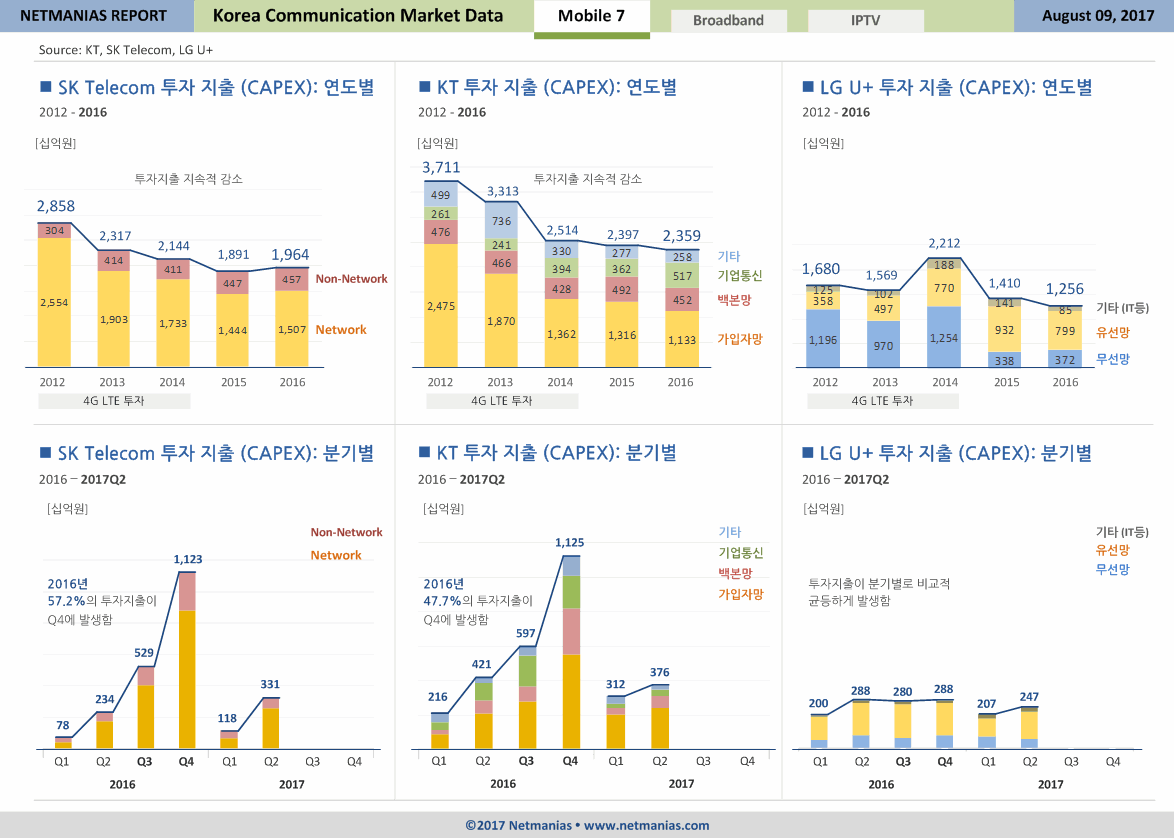Click the 기업통신 legend label in KT yearly chart

coord(740,276)
